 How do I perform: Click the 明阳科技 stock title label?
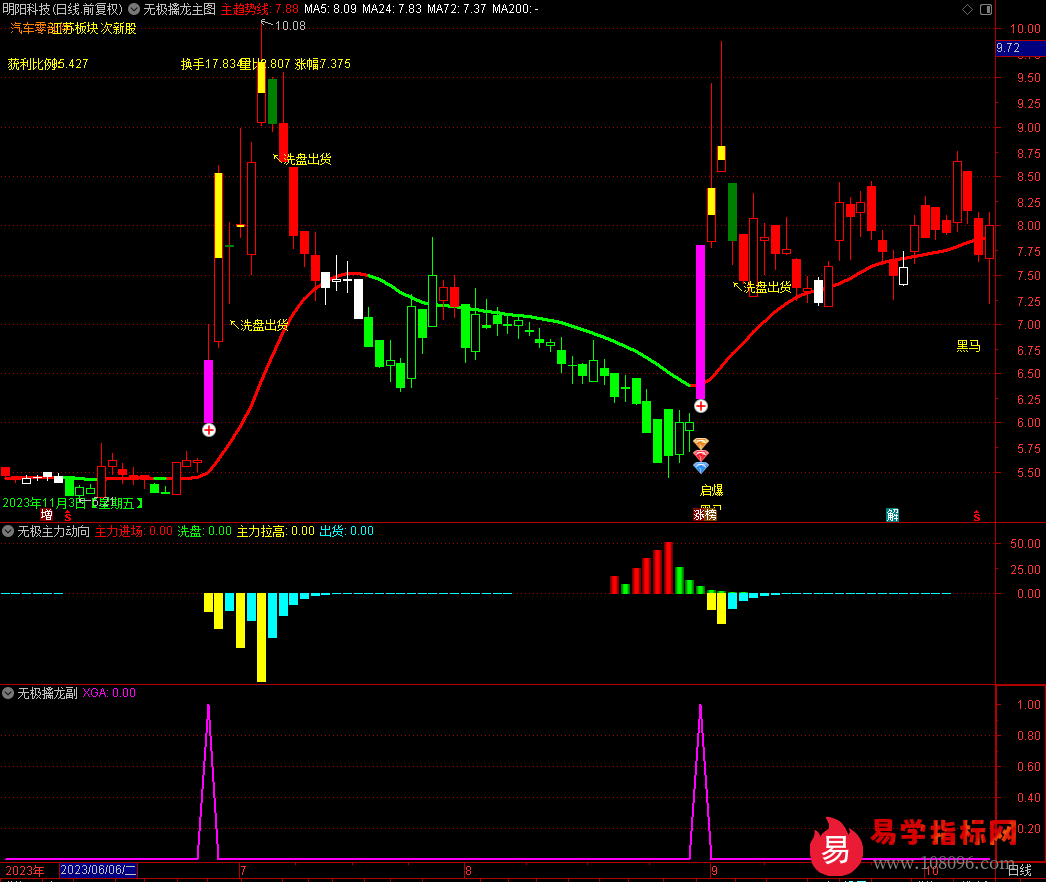[x=28, y=9]
